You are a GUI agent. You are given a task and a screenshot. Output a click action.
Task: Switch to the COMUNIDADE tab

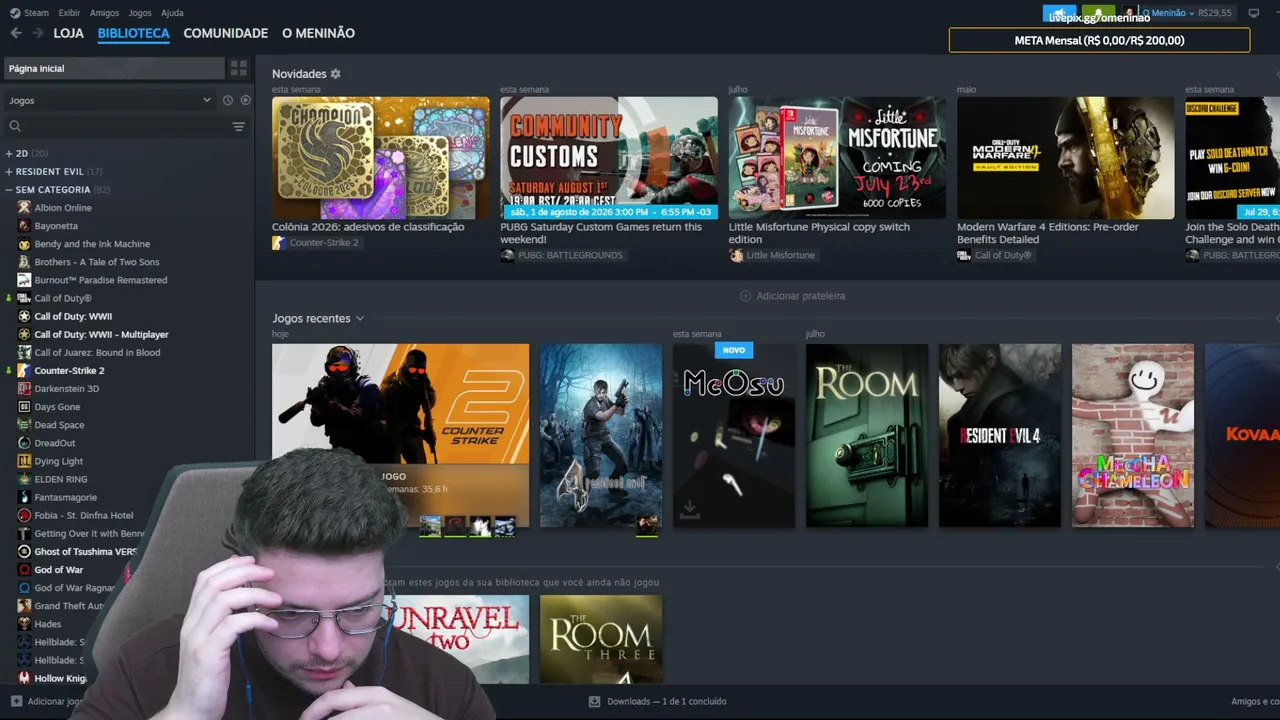coord(226,33)
